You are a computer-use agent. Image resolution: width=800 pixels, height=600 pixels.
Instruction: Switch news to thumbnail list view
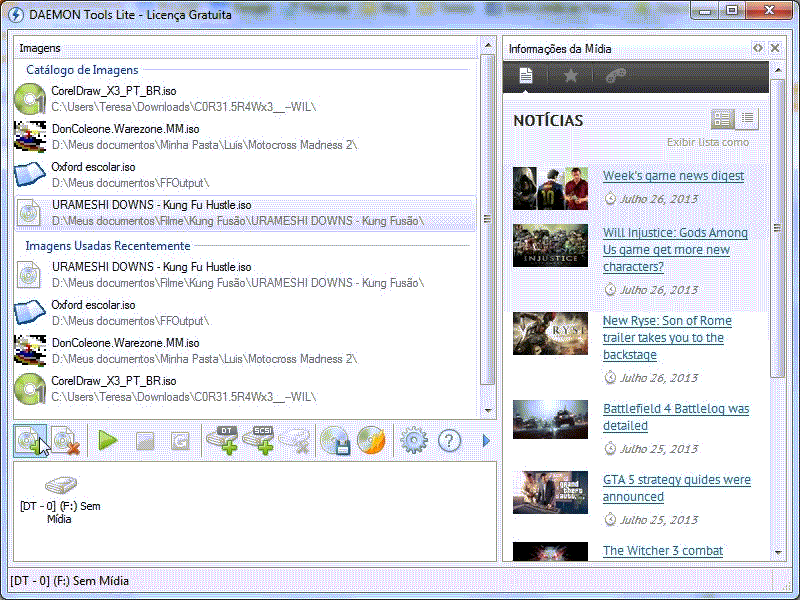(x=722, y=119)
